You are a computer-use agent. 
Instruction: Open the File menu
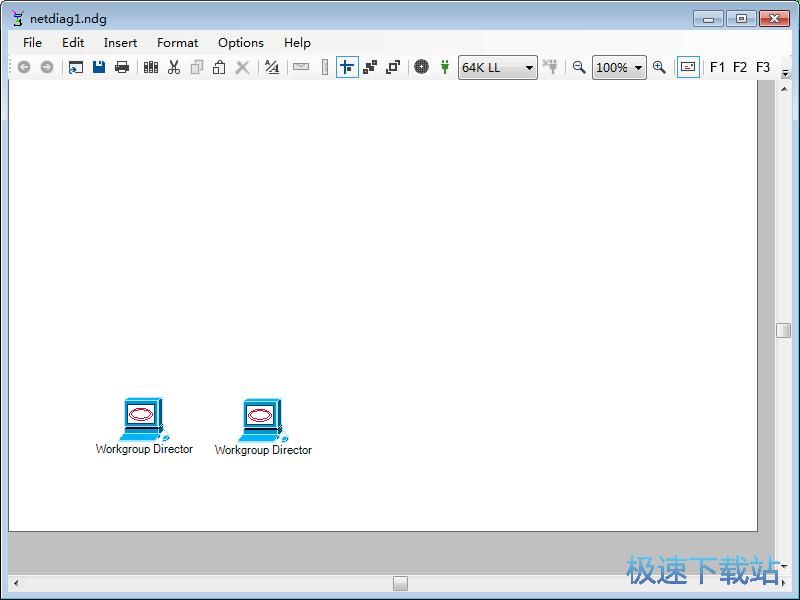coord(32,43)
